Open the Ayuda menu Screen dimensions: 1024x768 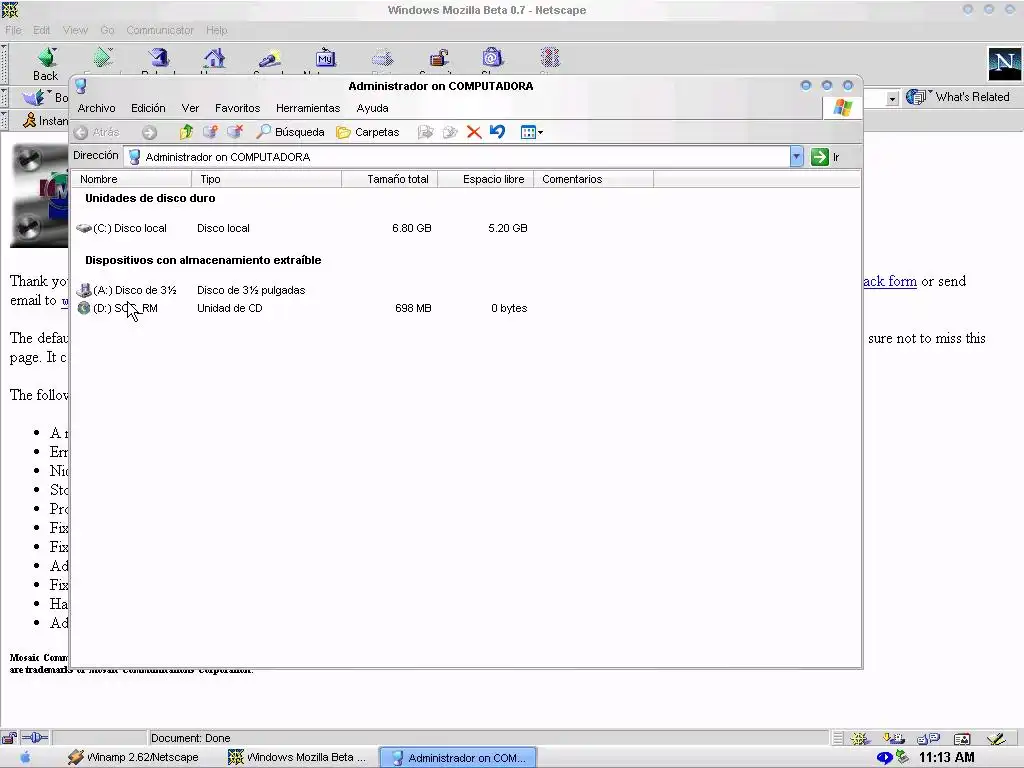coord(372,108)
